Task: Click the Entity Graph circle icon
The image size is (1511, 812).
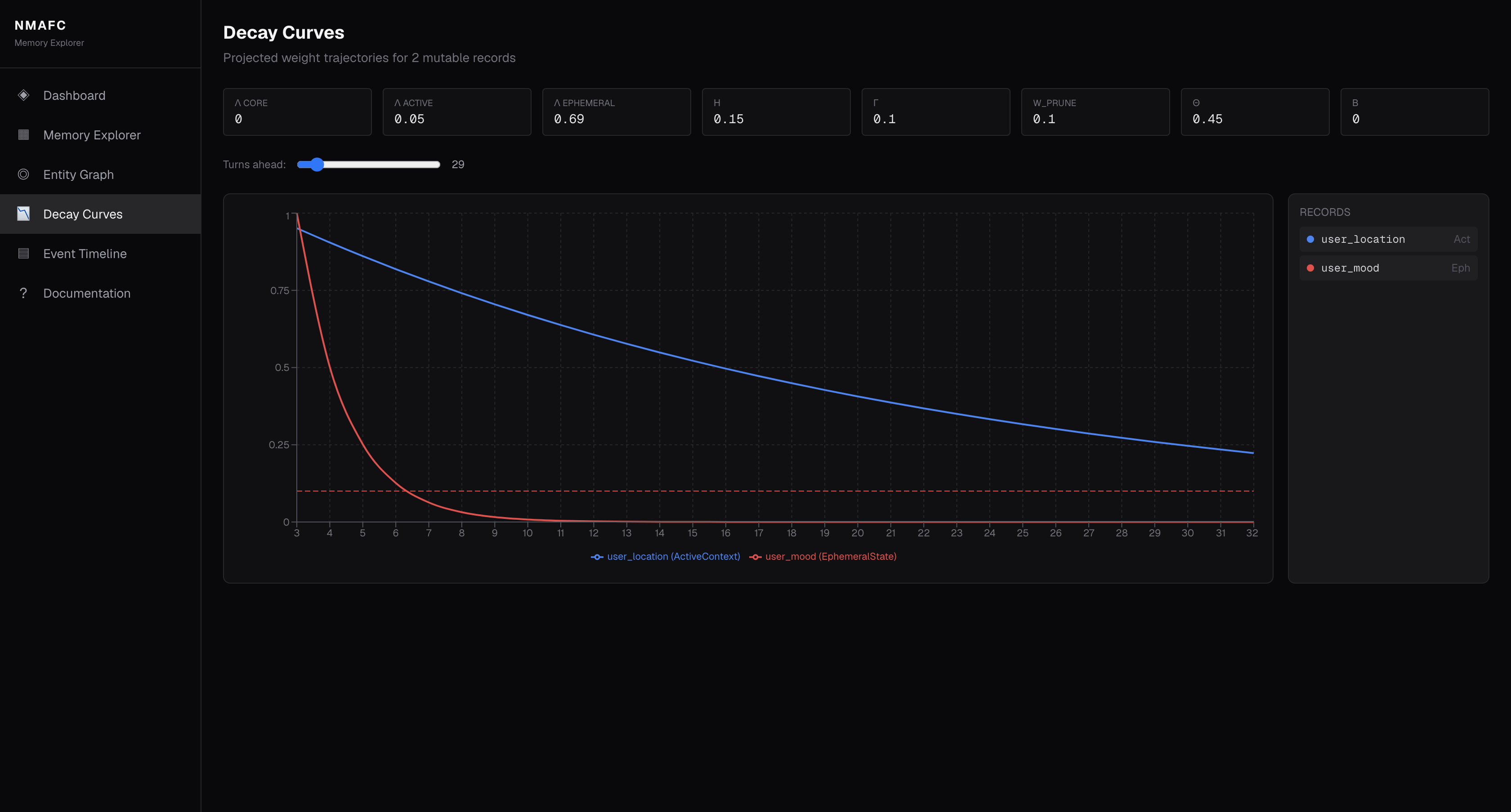Action: pyautogui.click(x=23, y=174)
